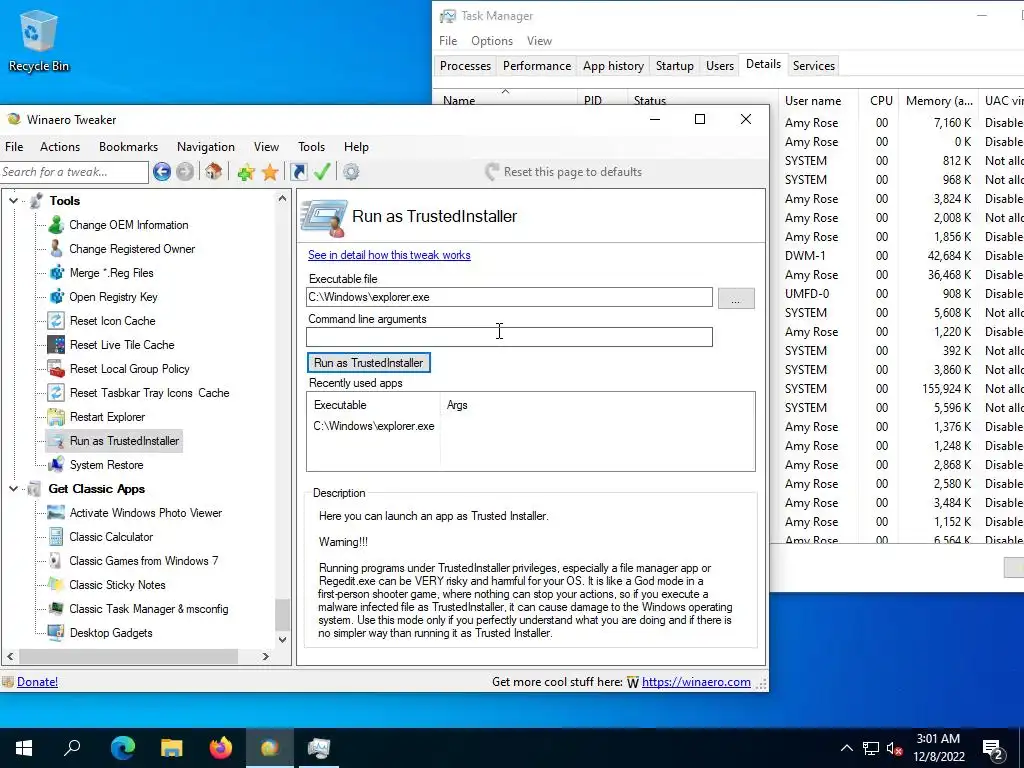Open Windows Start menu

24,747
